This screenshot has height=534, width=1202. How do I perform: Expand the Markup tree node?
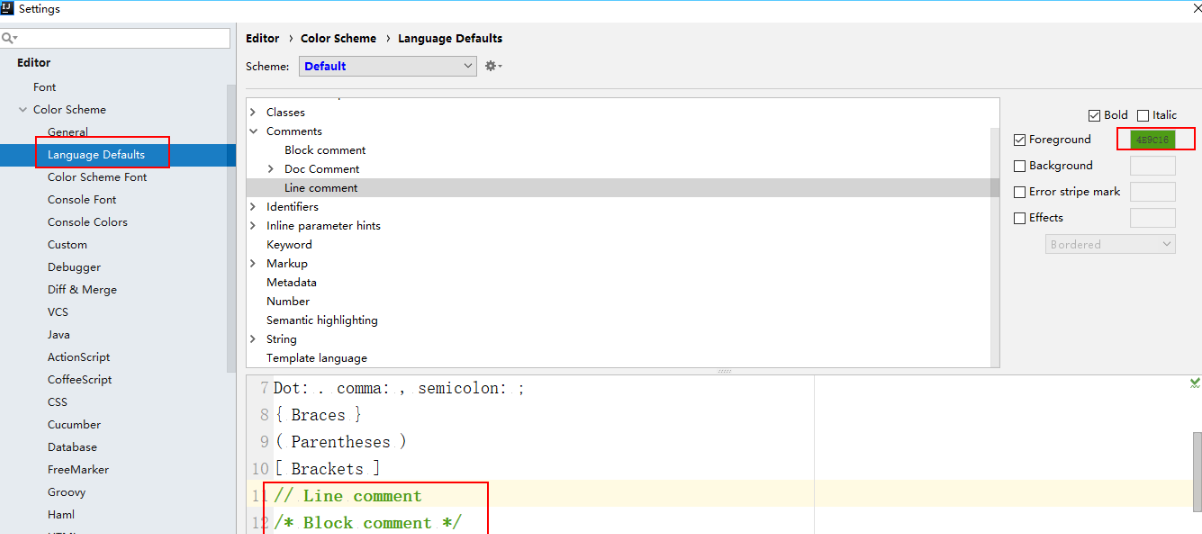253,264
